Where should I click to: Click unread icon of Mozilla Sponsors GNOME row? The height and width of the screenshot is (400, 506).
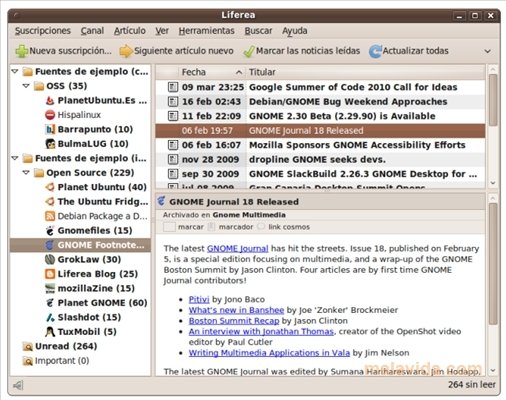(173, 145)
